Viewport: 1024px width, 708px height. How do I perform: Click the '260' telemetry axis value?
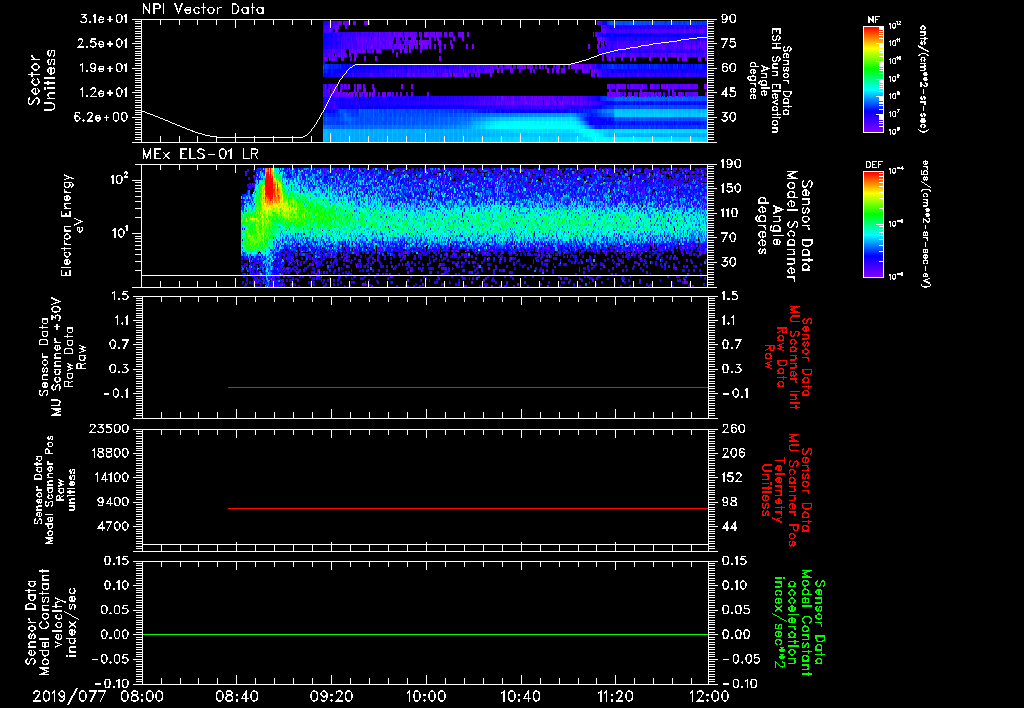click(732, 429)
